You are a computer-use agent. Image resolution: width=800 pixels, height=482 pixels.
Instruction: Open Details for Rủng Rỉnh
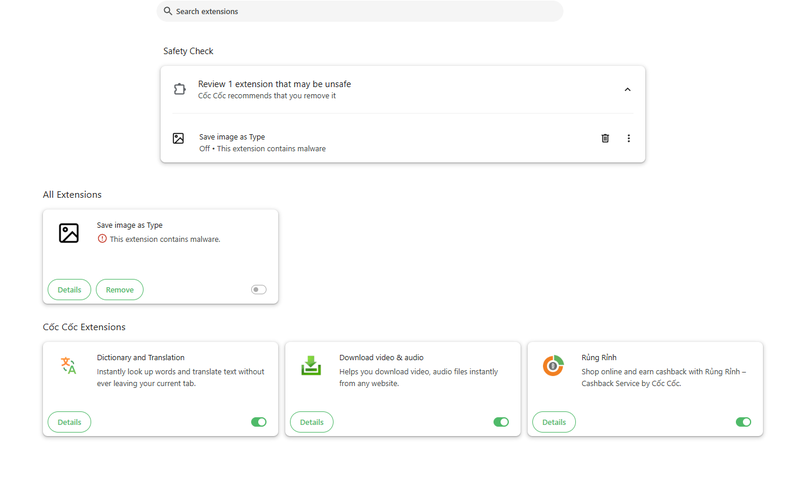click(554, 422)
